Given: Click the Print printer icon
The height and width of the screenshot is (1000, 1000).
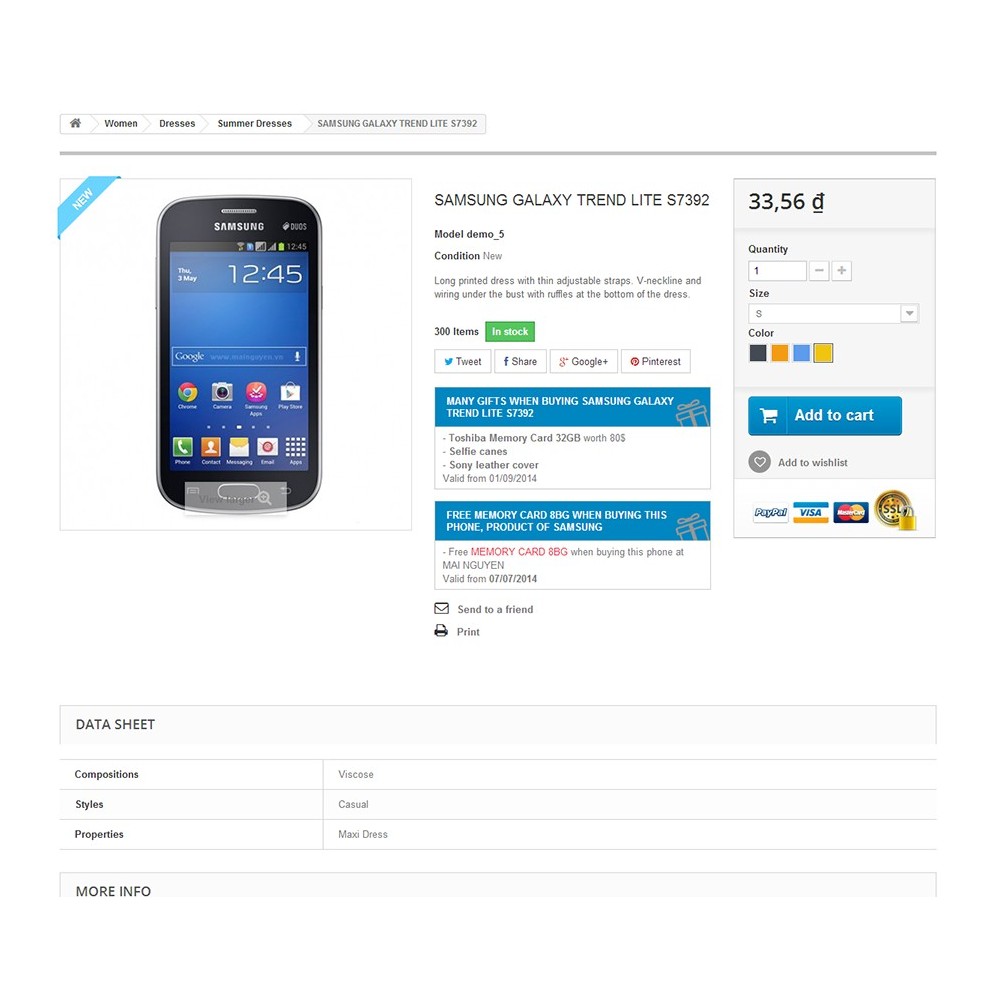Looking at the screenshot, I should click(x=441, y=631).
